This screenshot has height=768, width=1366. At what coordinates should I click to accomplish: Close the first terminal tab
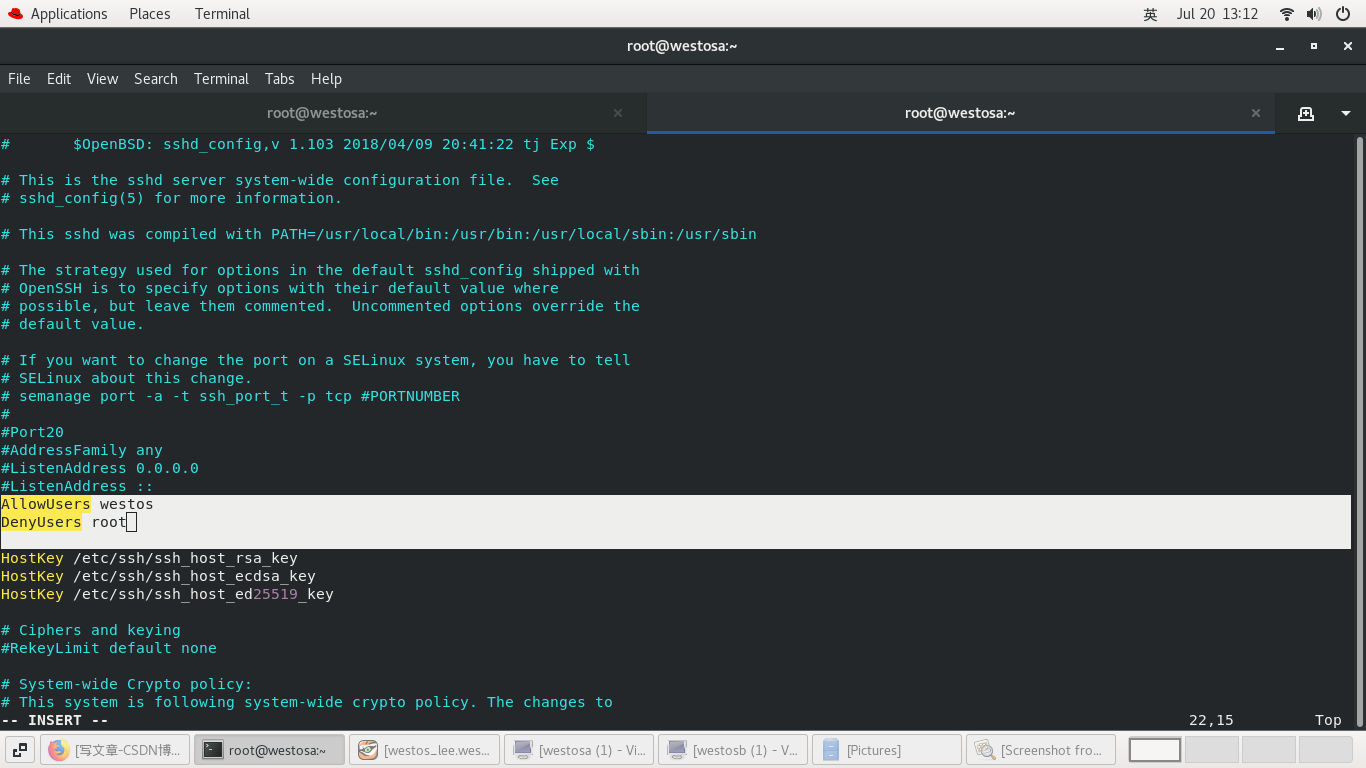pyautogui.click(x=618, y=113)
